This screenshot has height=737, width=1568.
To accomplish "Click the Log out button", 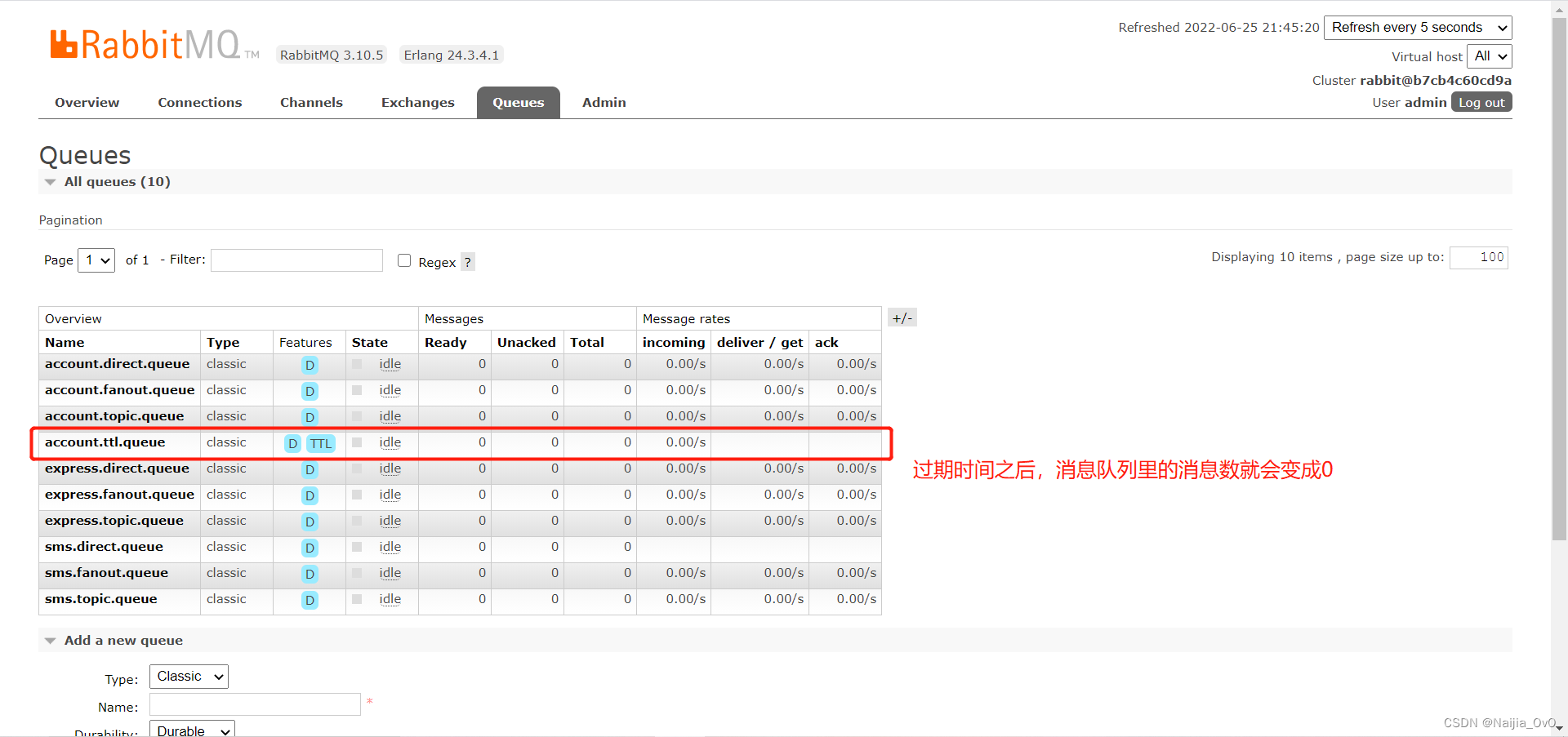I will tap(1481, 102).
